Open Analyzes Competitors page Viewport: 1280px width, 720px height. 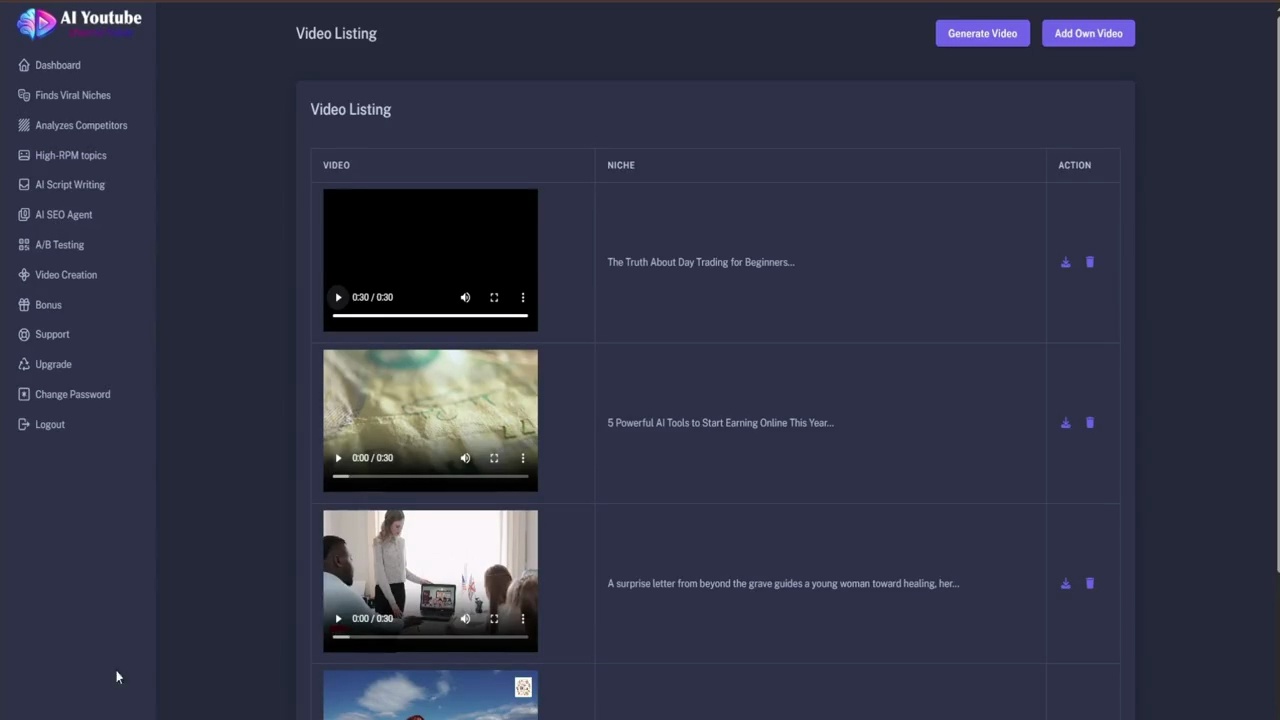(x=81, y=125)
